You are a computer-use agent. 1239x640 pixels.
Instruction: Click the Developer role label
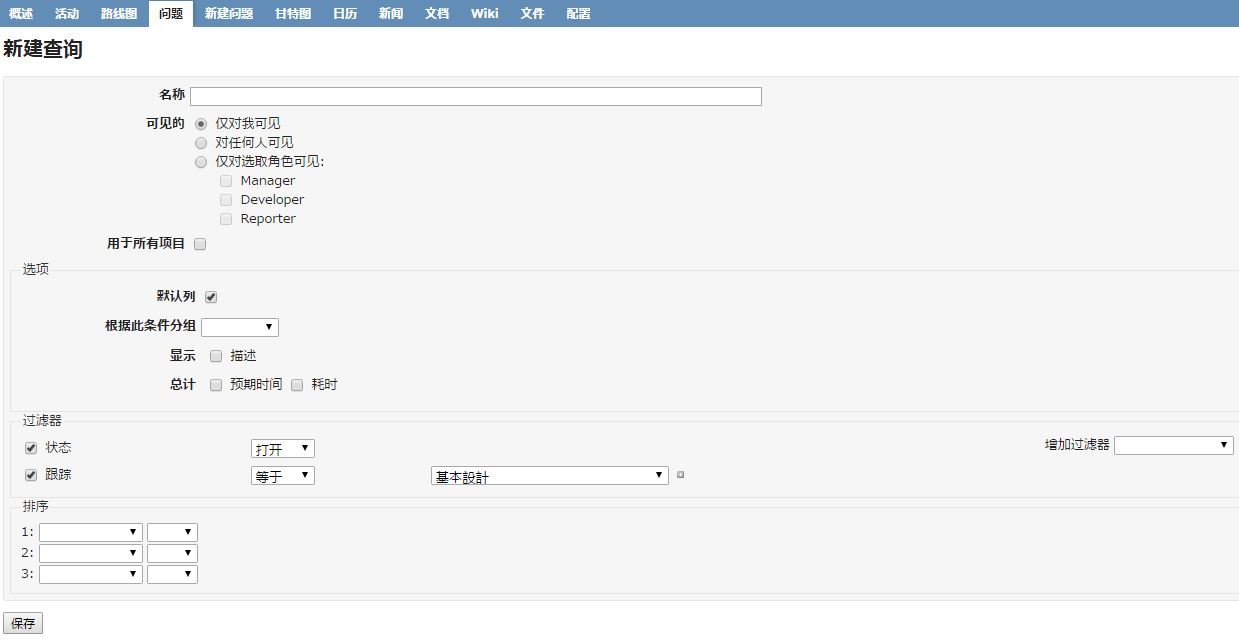click(272, 200)
